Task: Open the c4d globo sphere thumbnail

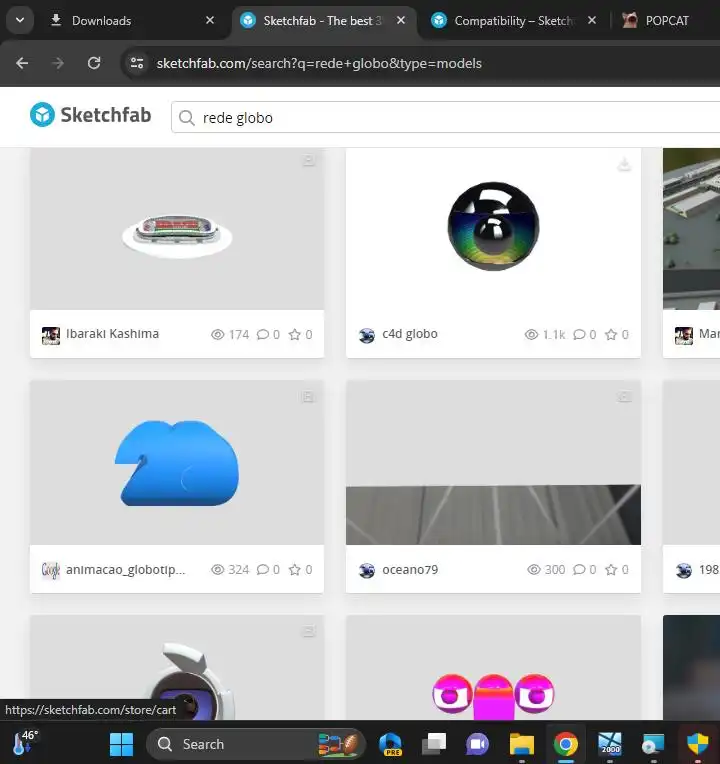Action: tap(493, 229)
